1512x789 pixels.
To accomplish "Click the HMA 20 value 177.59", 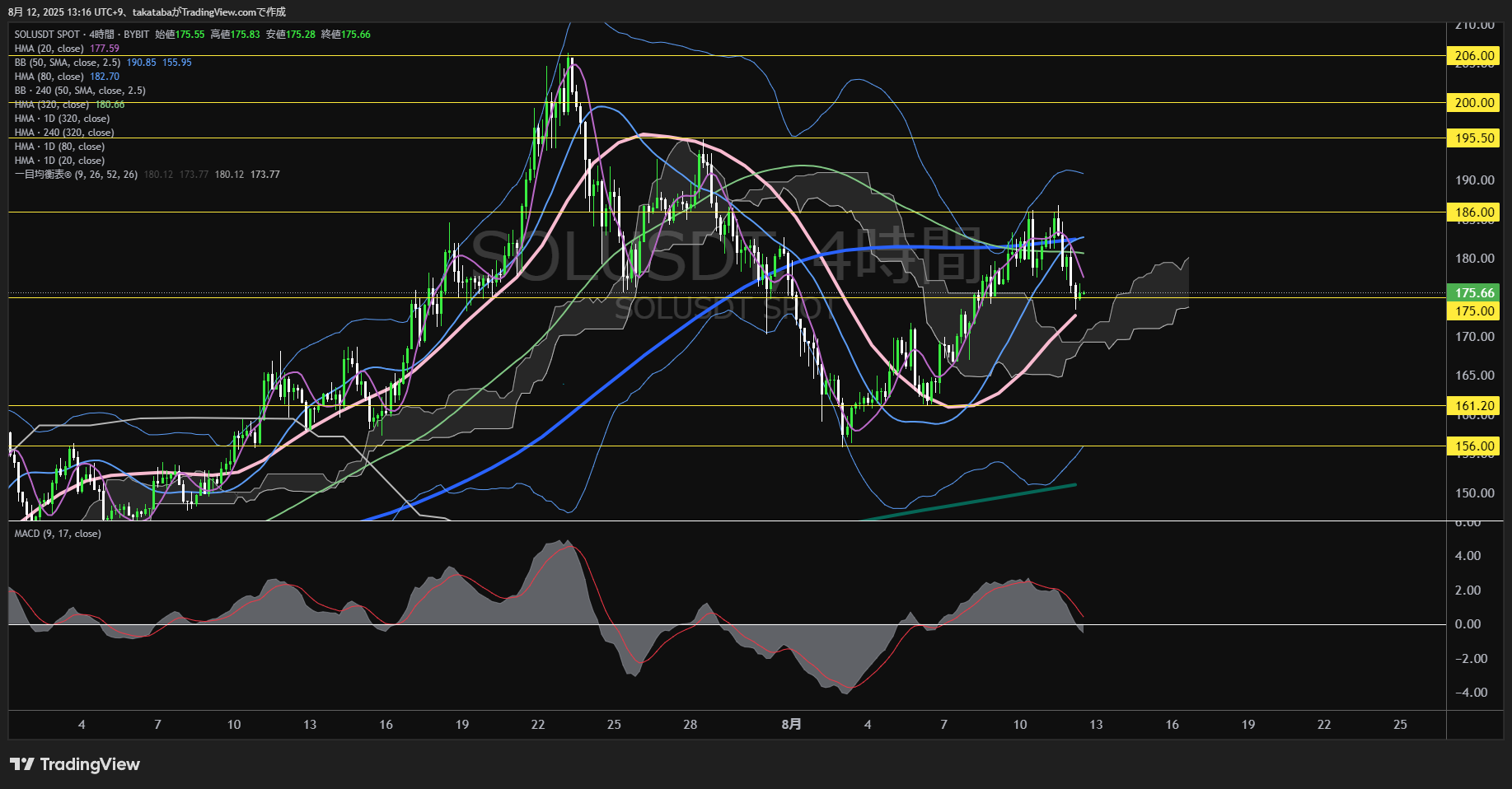I will (x=105, y=49).
